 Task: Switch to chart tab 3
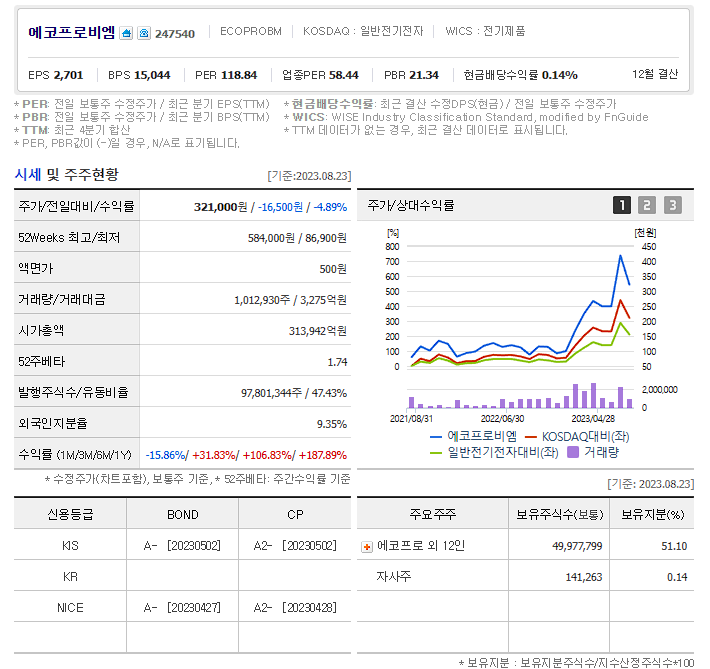tap(672, 205)
